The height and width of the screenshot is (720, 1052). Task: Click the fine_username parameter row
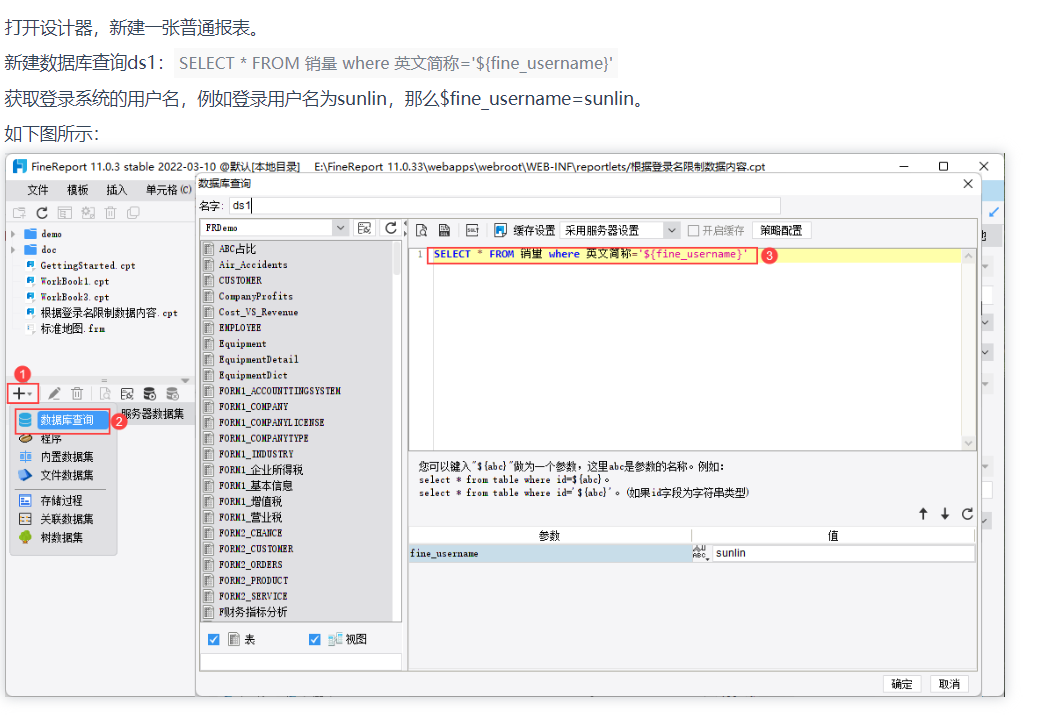549,554
